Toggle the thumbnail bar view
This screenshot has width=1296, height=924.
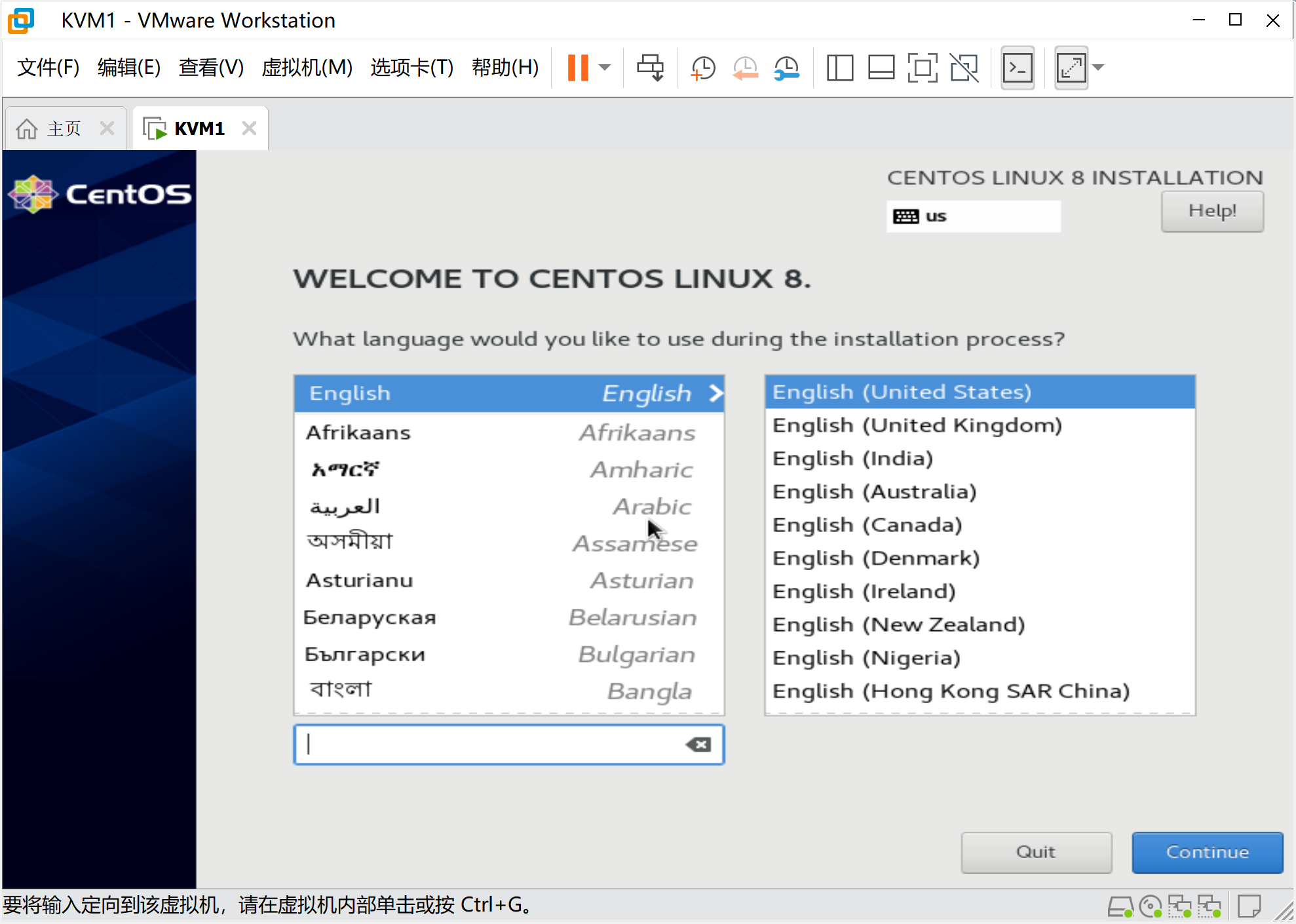click(881, 67)
